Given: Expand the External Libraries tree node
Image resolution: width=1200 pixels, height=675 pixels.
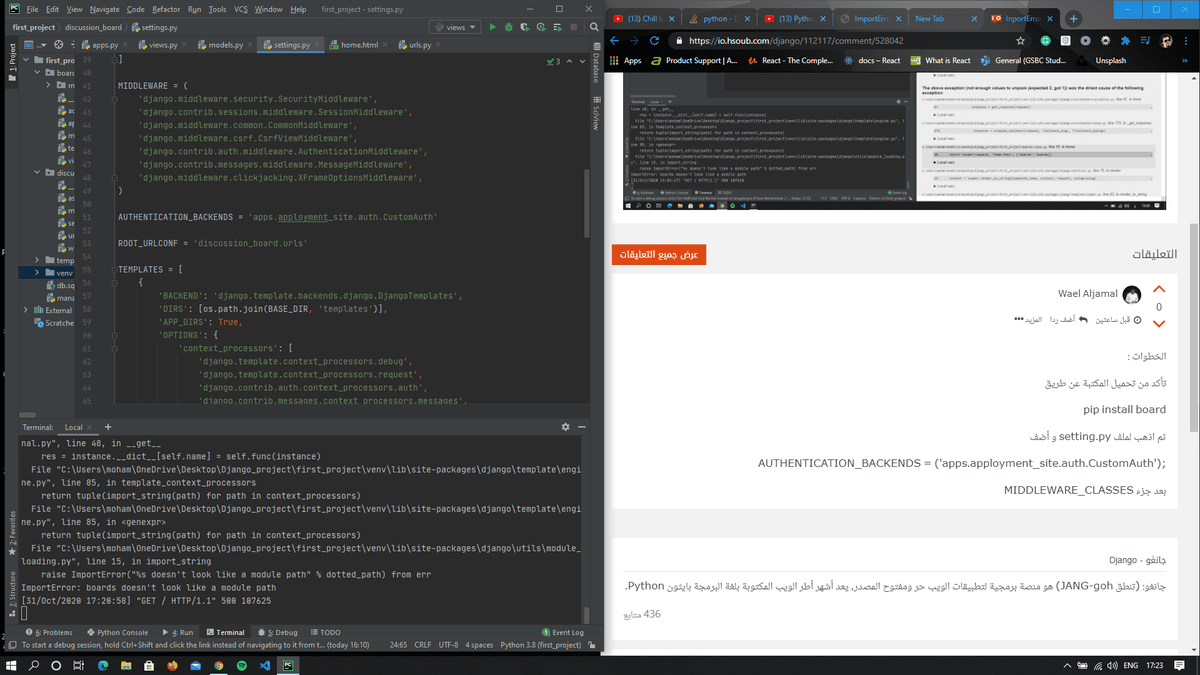Looking at the screenshot, I should pos(25,310).
